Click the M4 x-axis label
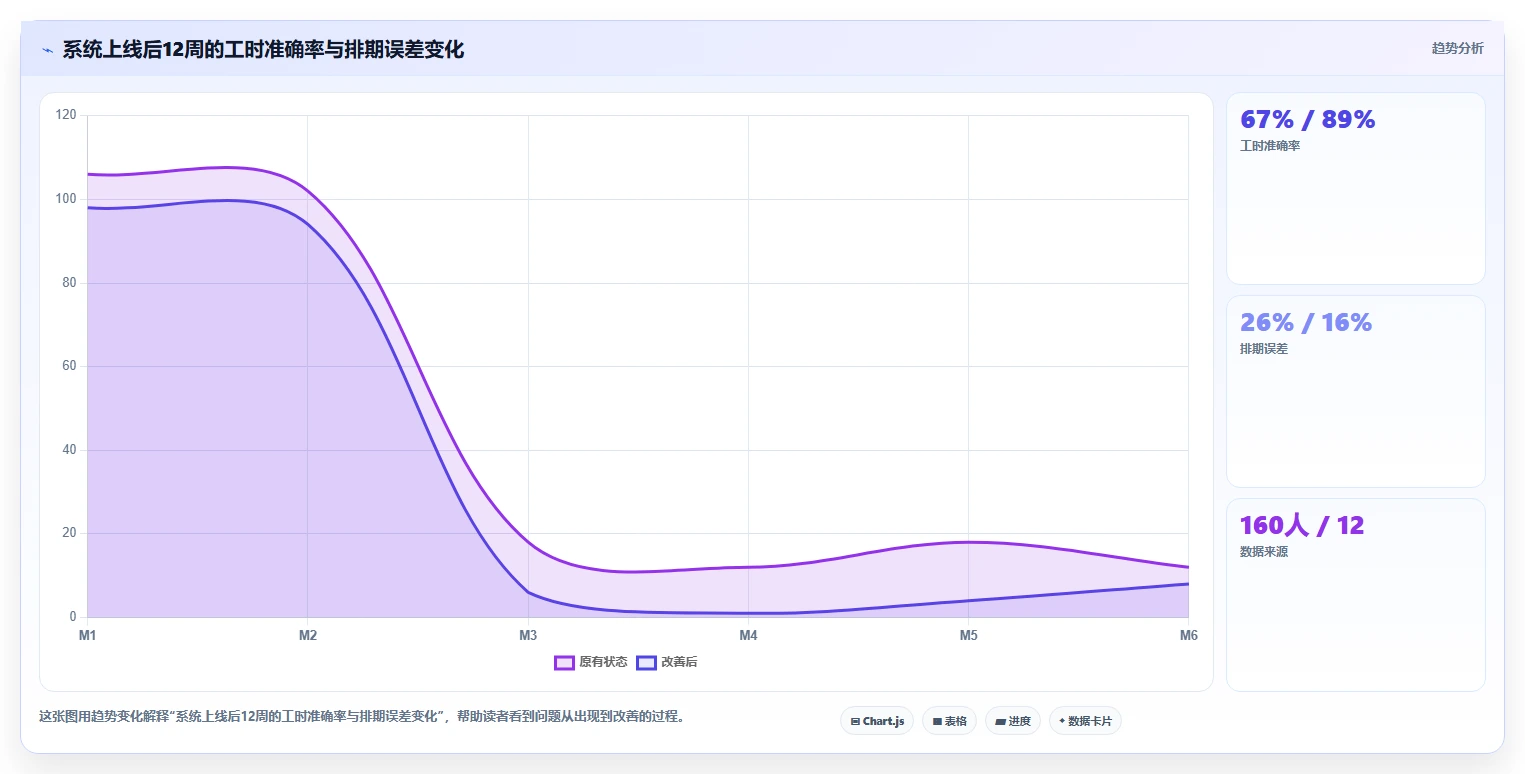1525x774 pixels. [x=748, y=636]
